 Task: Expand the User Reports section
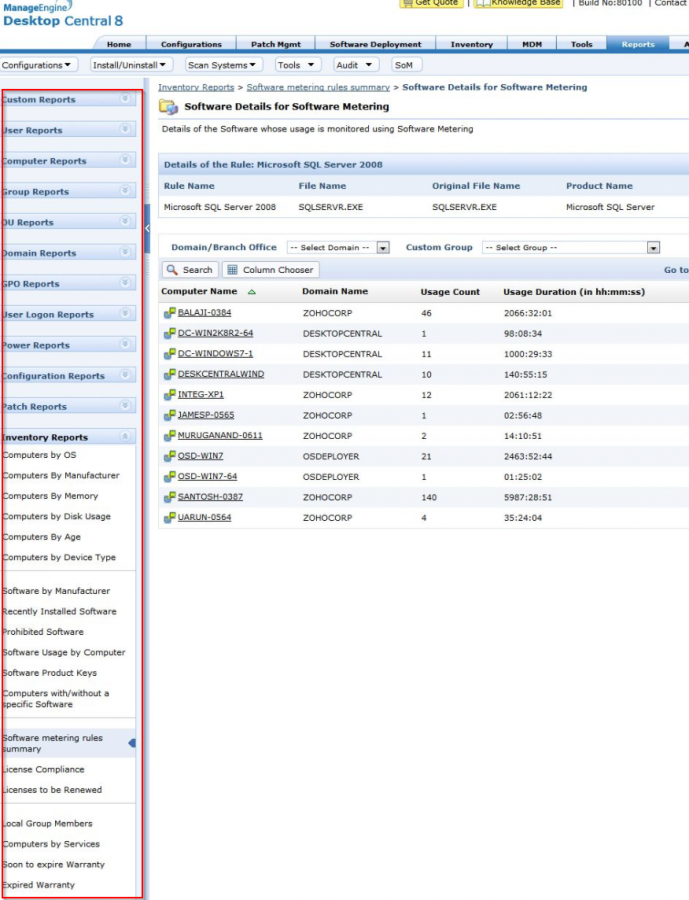[125, 129]
